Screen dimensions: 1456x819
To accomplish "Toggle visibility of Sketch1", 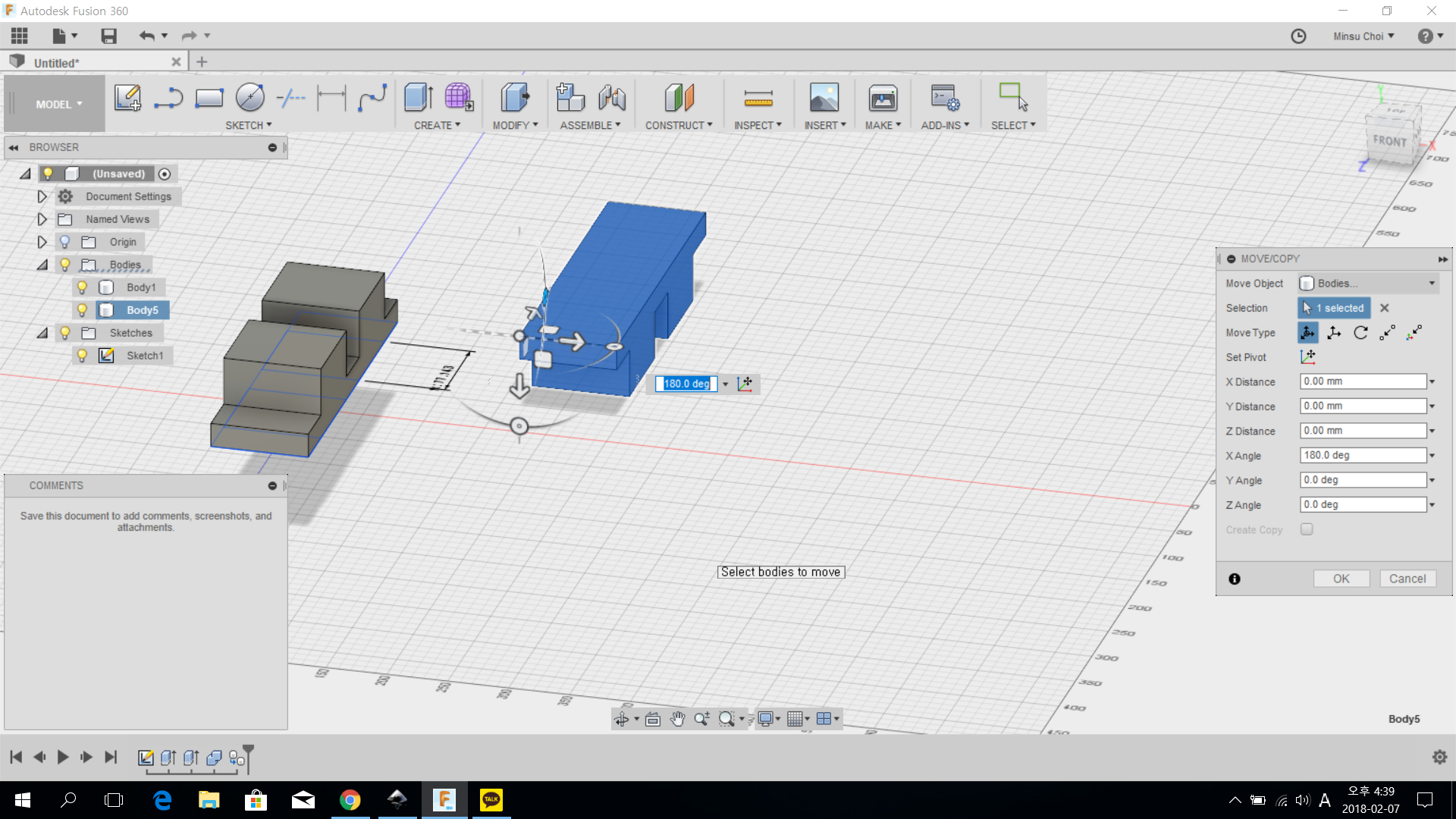I will [82, 356].
